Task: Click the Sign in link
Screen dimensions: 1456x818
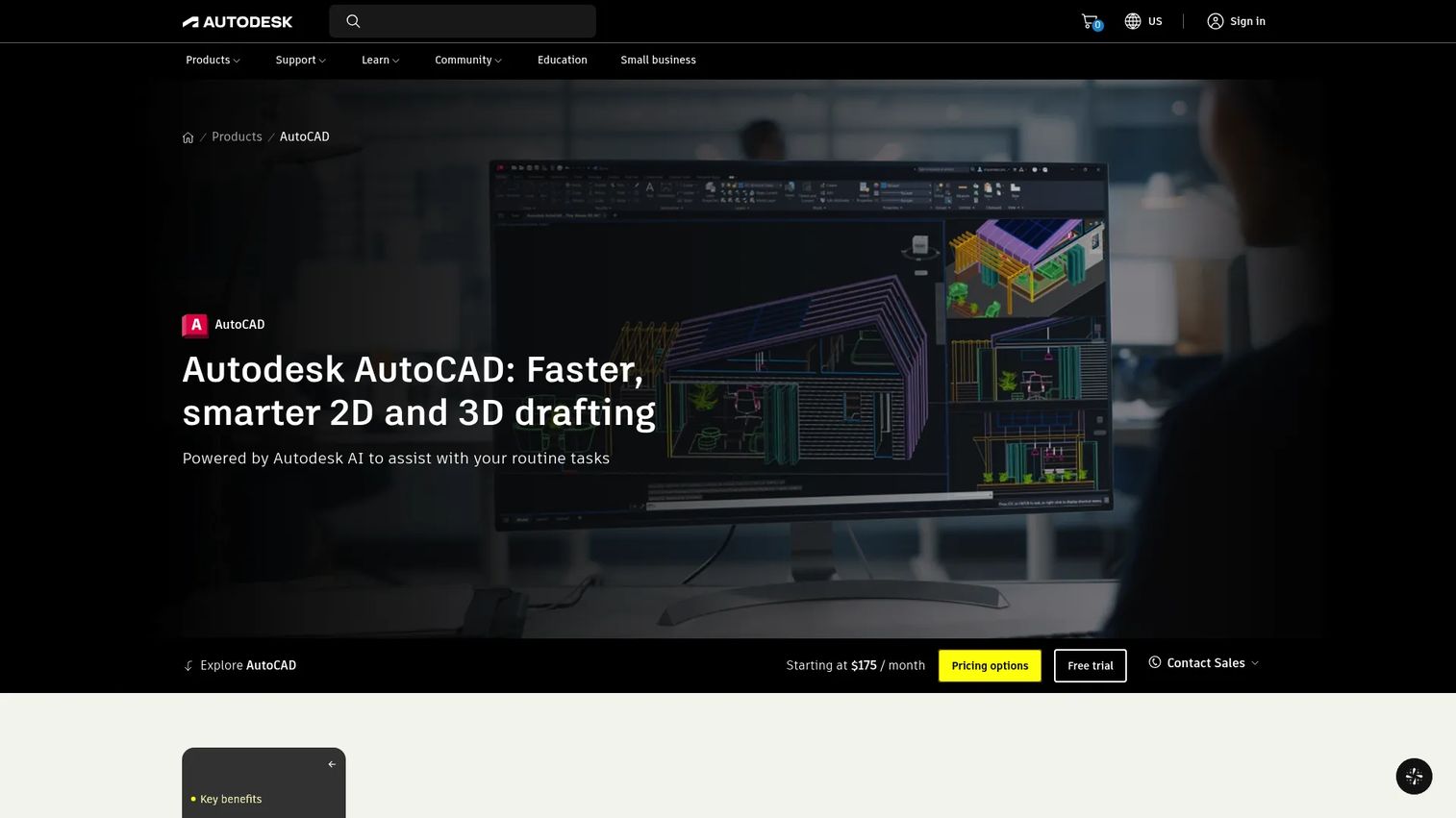Action: tap(1247, 21)
